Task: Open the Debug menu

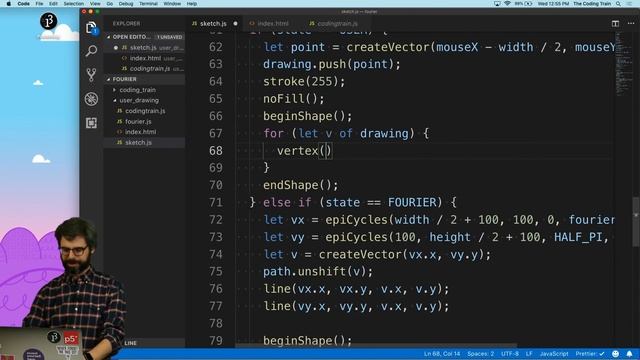Action: 126,4
